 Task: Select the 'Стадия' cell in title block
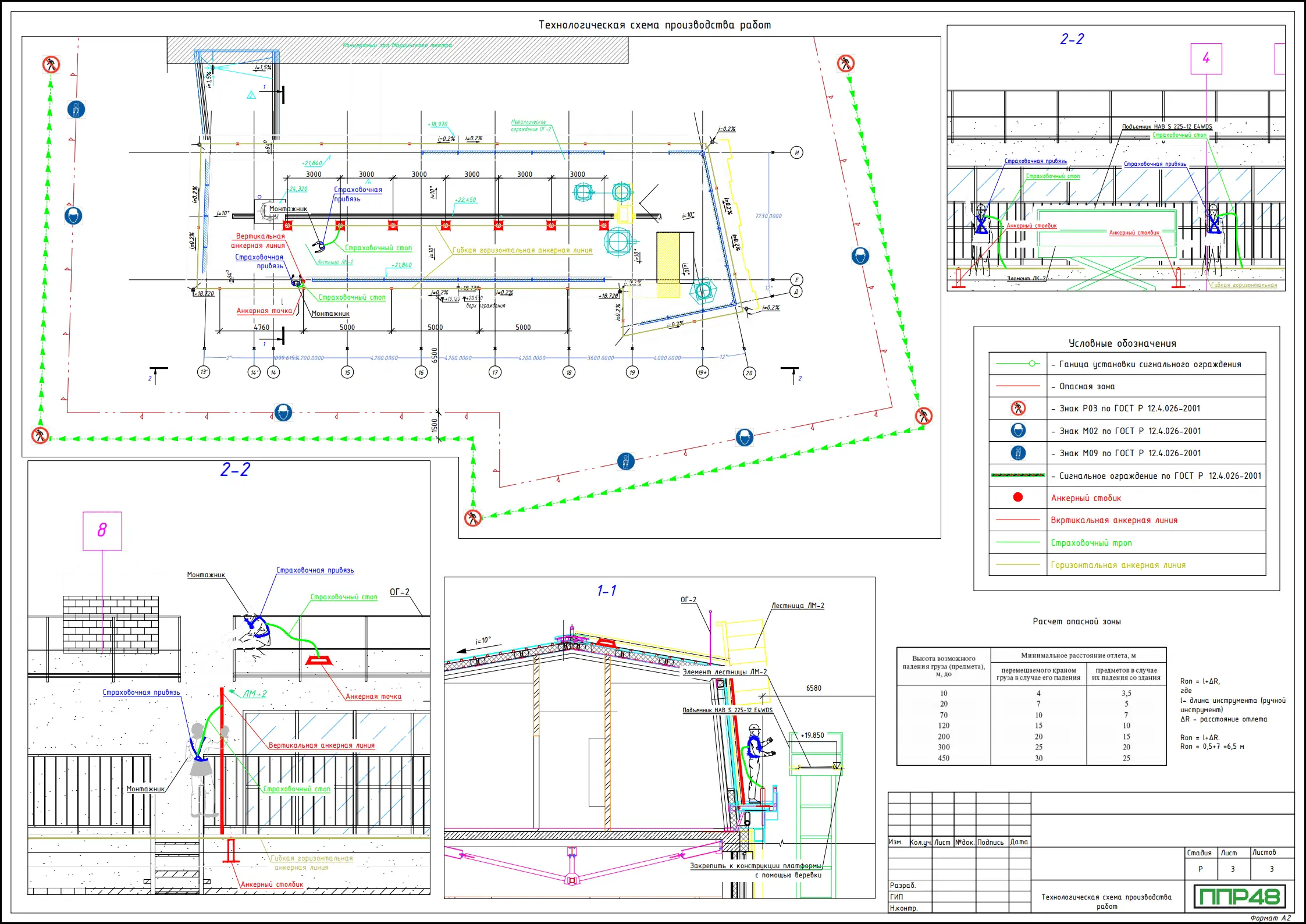click(1199, 852)
